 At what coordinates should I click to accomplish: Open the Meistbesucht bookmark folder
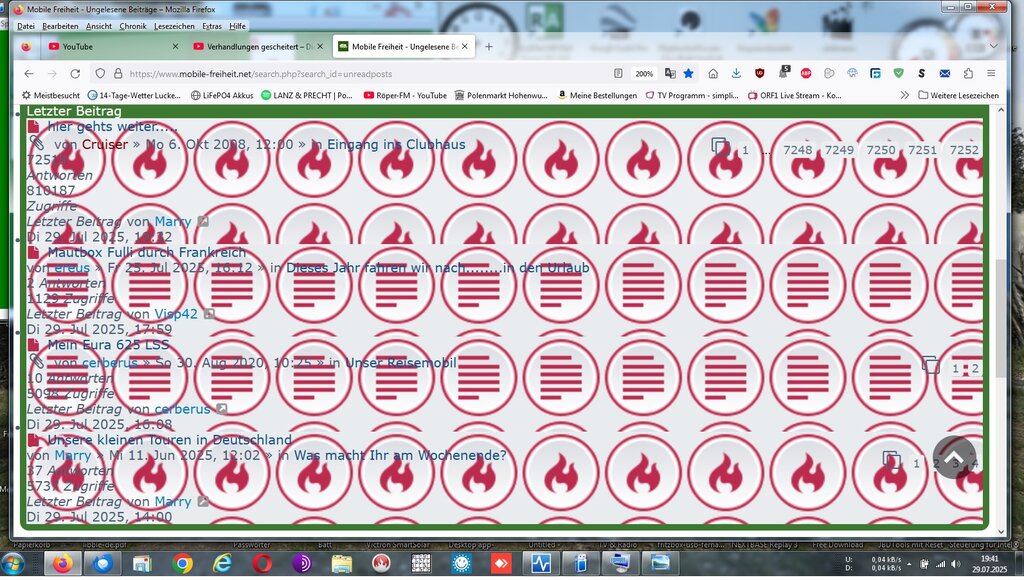[x=51, y=95]
